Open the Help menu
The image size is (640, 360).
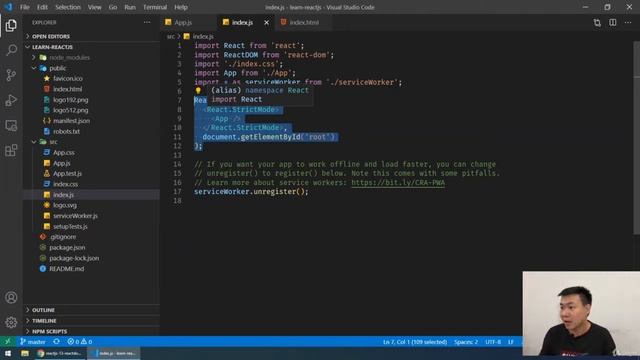click(x=181, y=7)
